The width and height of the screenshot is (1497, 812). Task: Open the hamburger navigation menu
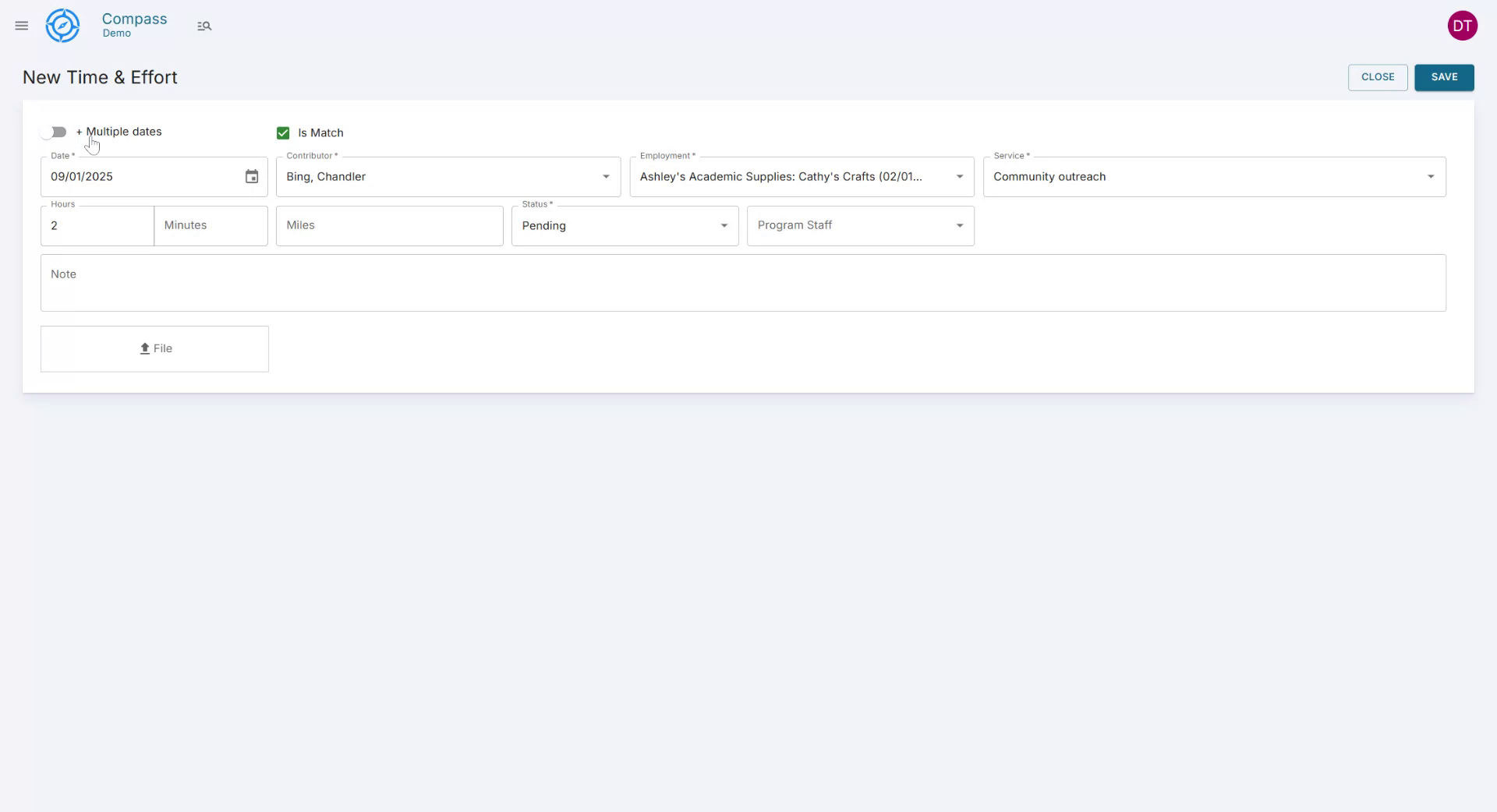click(x=21, y=26)
